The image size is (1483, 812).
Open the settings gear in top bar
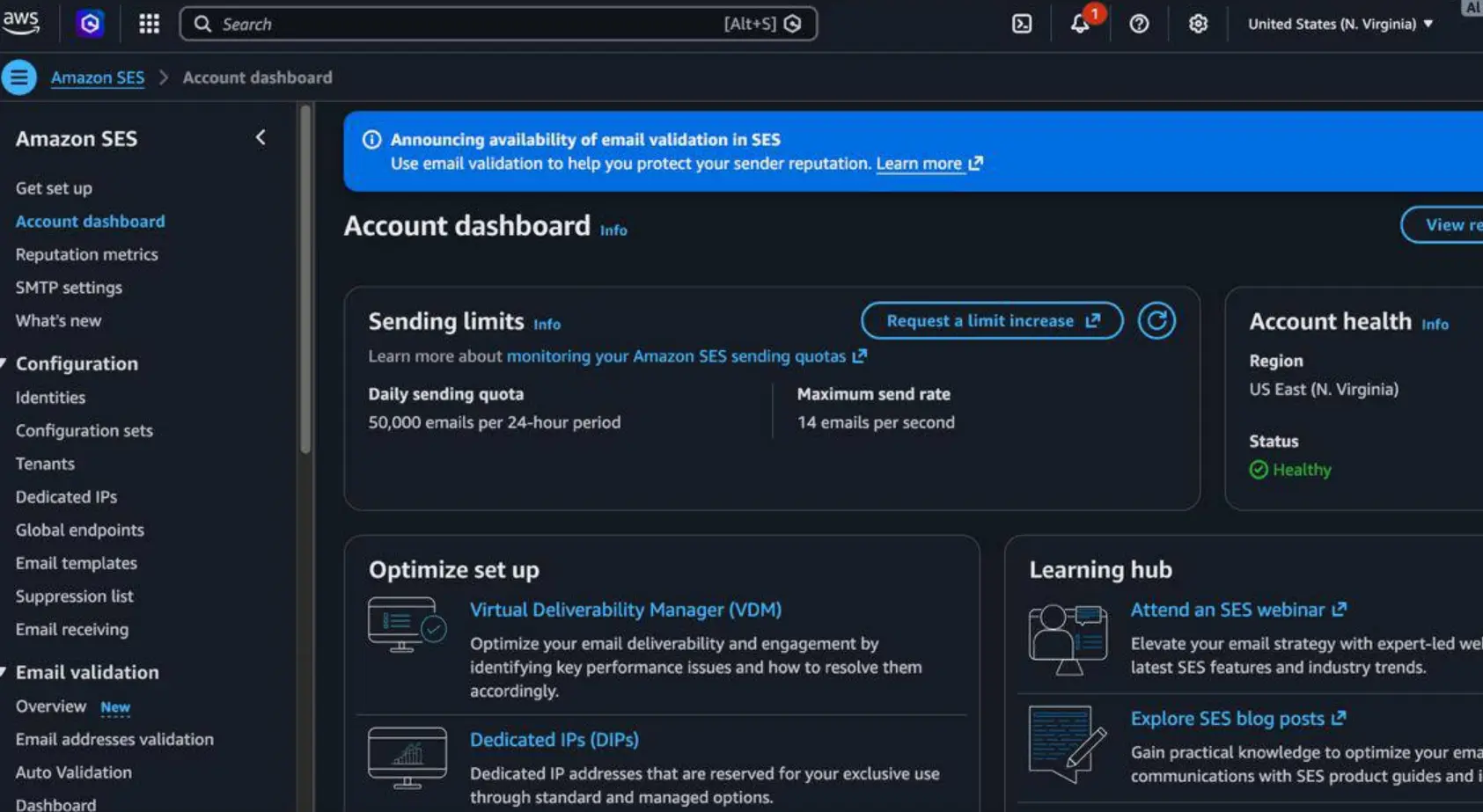click(1198, 24)
